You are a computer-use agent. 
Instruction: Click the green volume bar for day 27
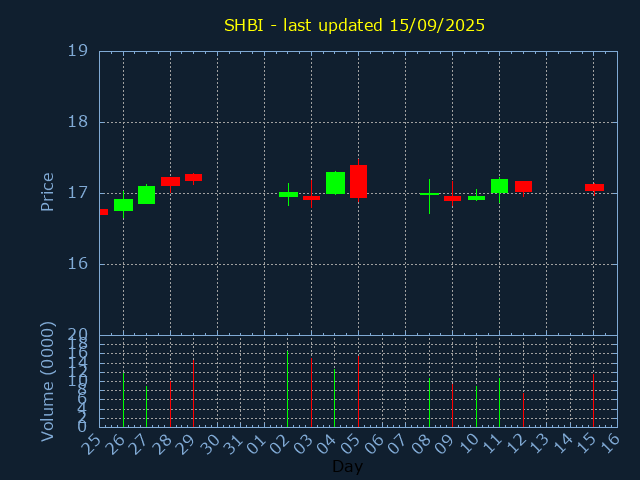[147, 407]
